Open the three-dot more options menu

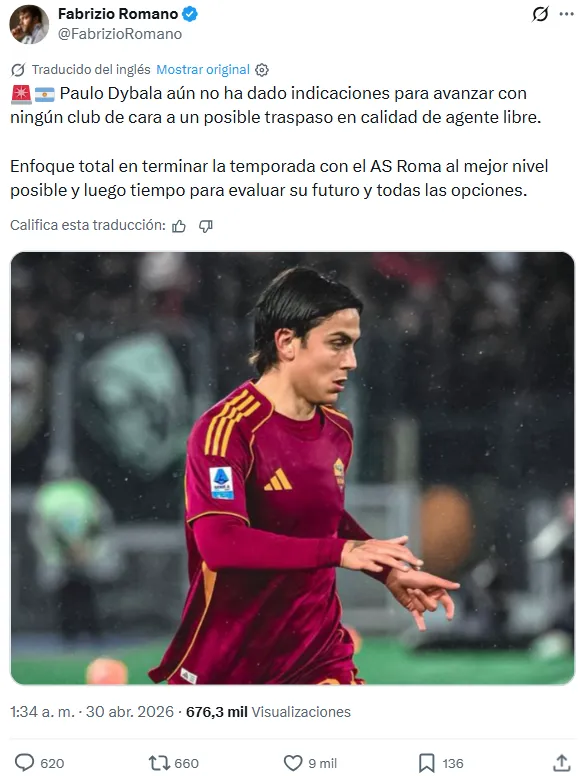coord(566,14)
